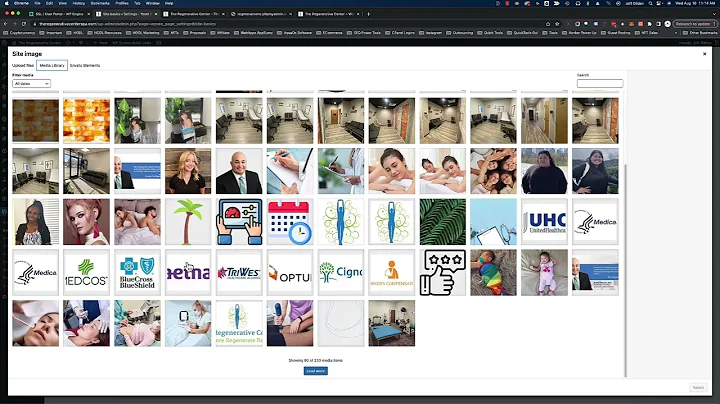Select the Optum logo thumbnail
Image resolution: width=720 pixels, height=404 pixels.
tap(290, 273)
